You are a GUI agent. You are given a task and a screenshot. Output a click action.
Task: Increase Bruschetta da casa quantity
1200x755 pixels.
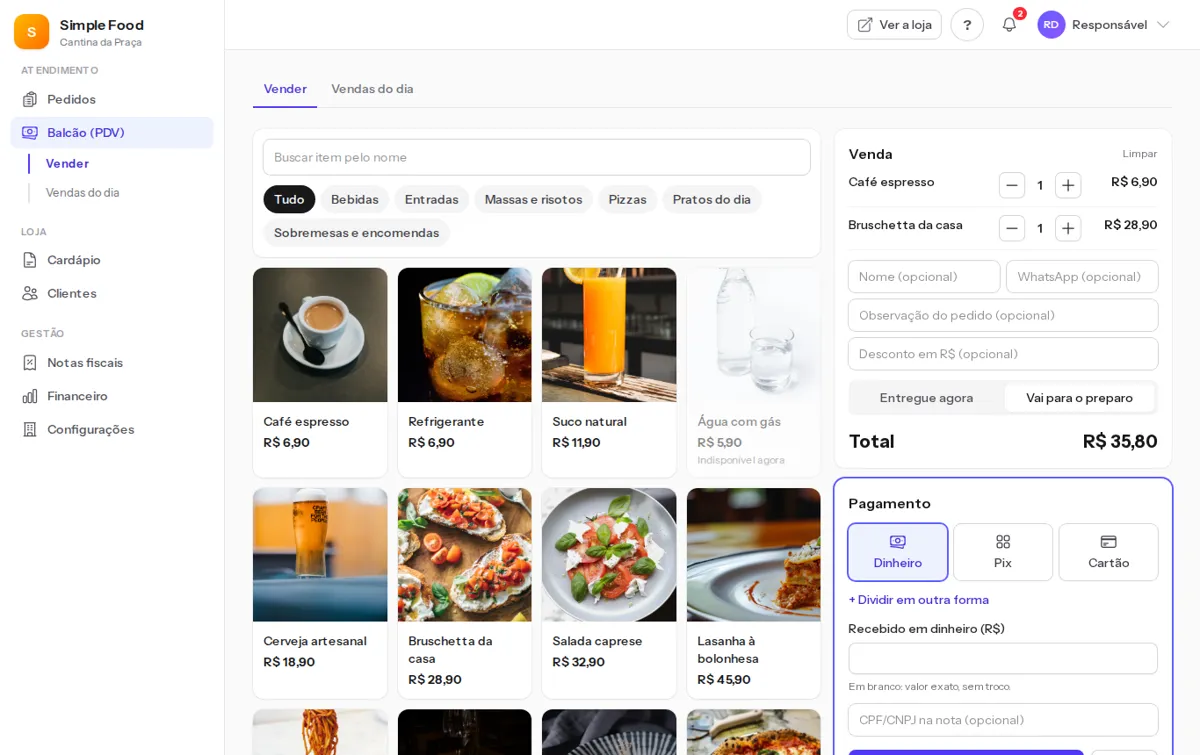tap(1068, 228)
